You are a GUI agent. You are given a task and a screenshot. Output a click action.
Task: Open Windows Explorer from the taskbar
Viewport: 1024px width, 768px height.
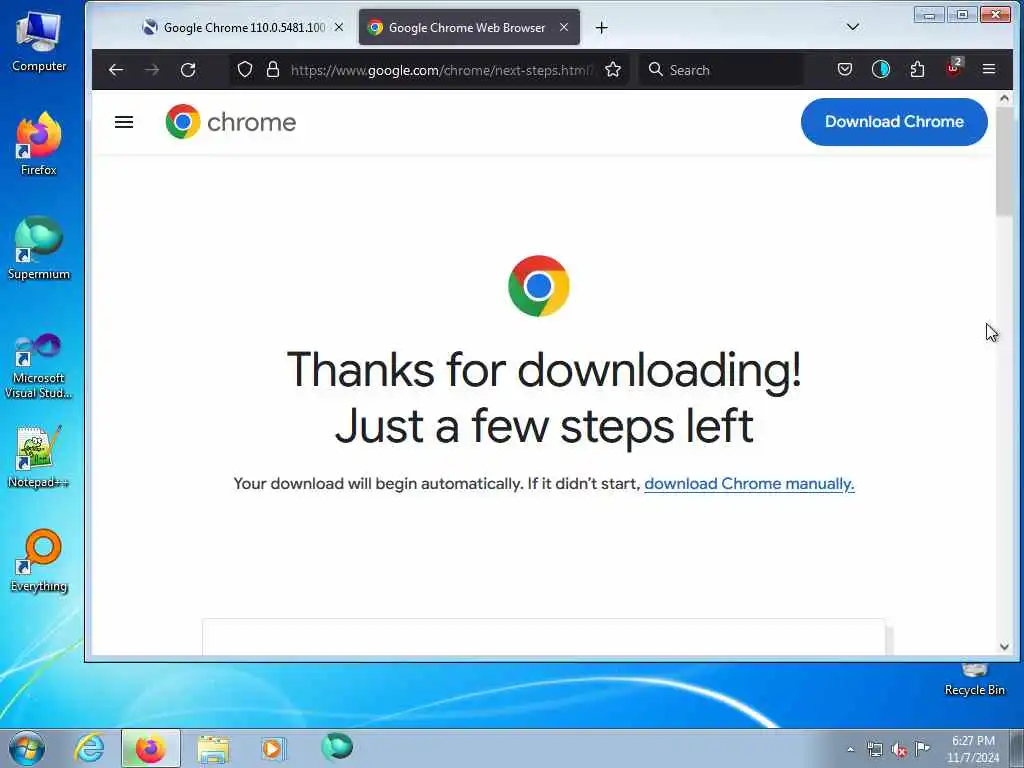tap(213, 749)
